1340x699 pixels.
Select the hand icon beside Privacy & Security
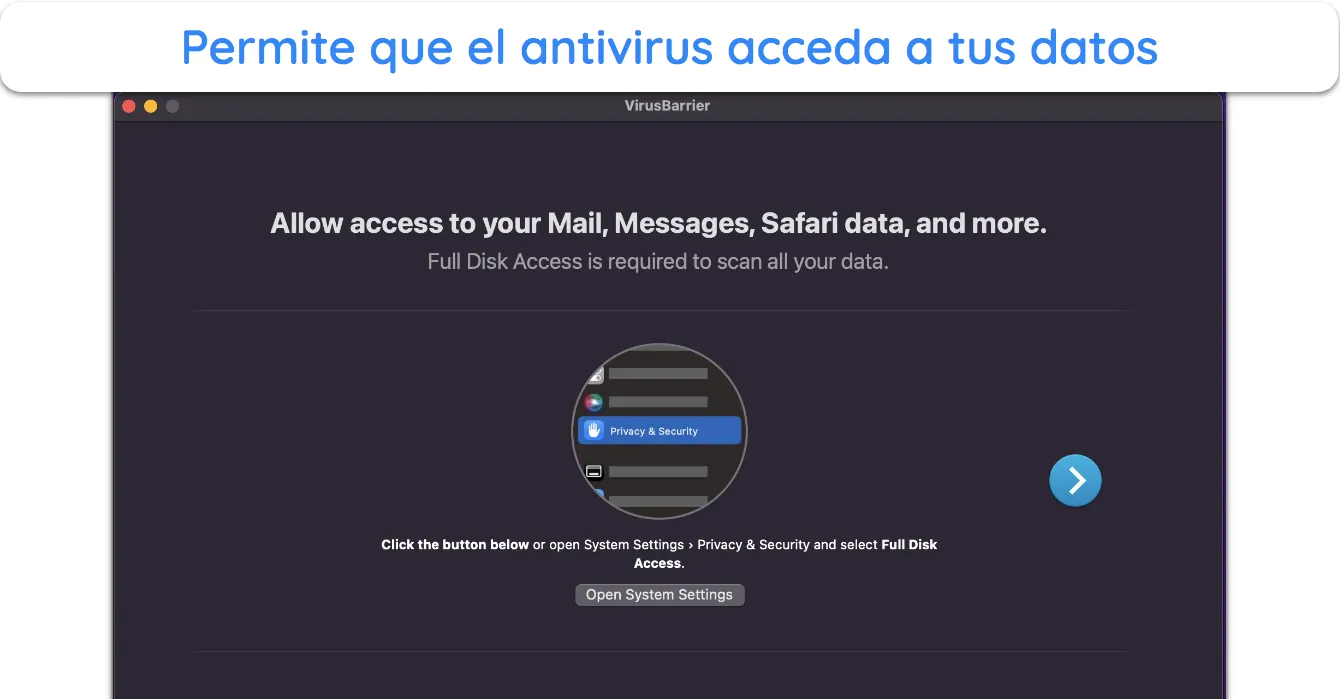click(x=594, y=431)
